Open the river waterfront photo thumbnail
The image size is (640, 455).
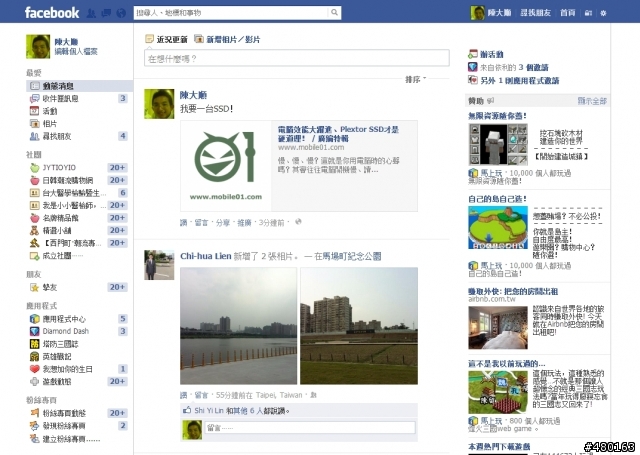pyautogui.click(x=238, y=326)
